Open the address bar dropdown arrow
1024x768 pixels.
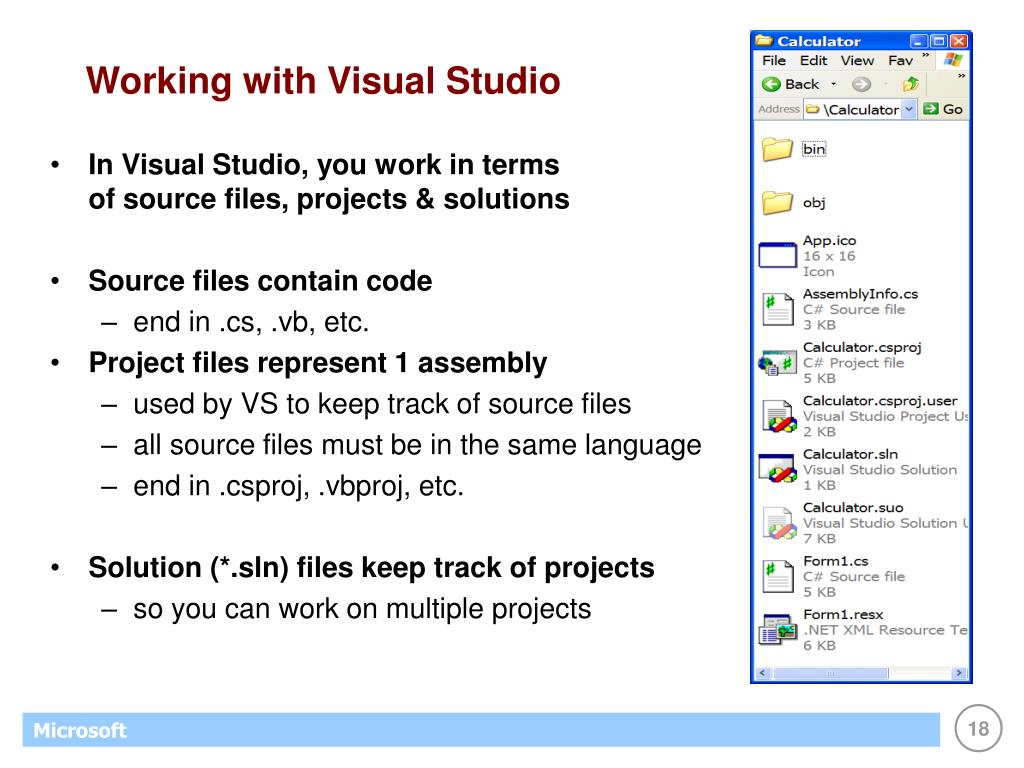[x=908, y=109]
